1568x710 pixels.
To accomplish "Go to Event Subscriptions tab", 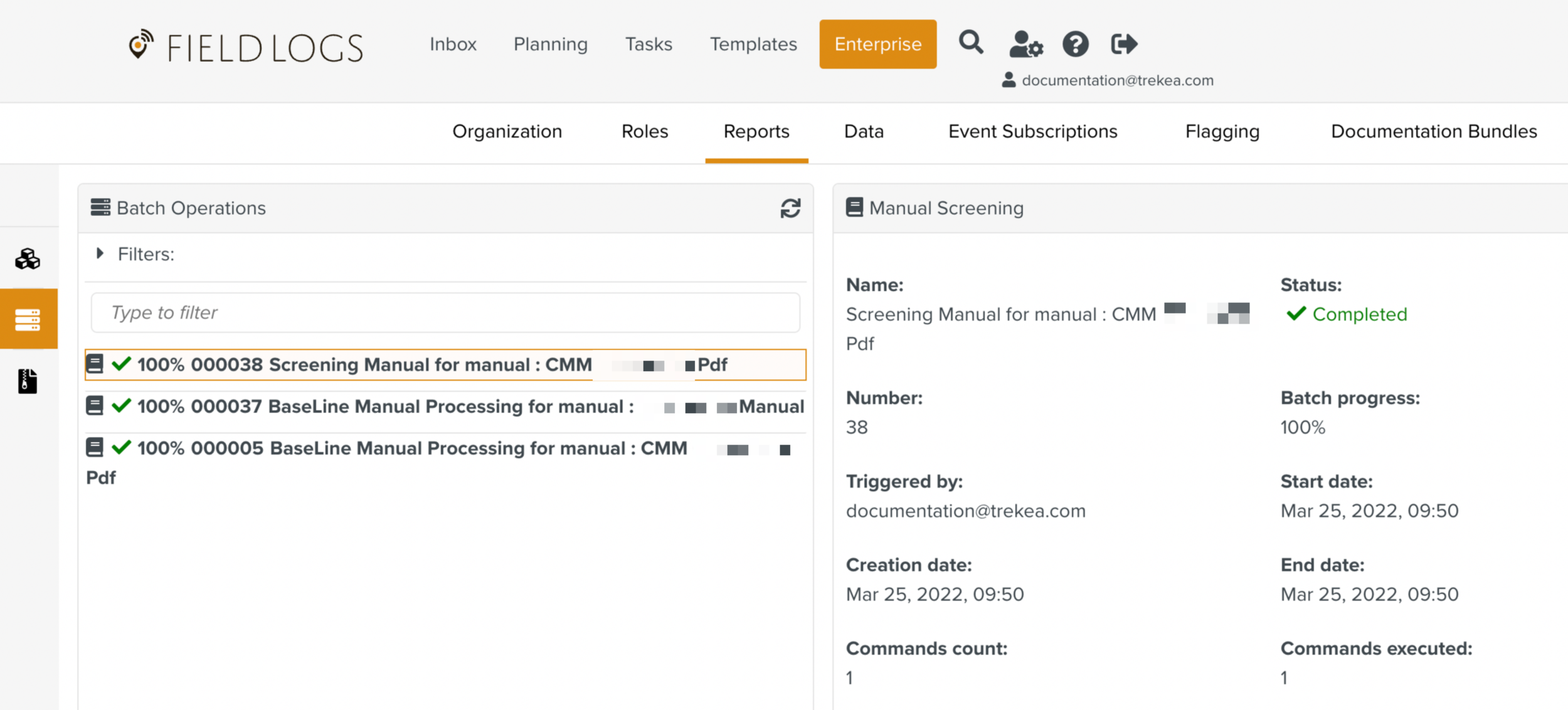I will (1032, 132).
